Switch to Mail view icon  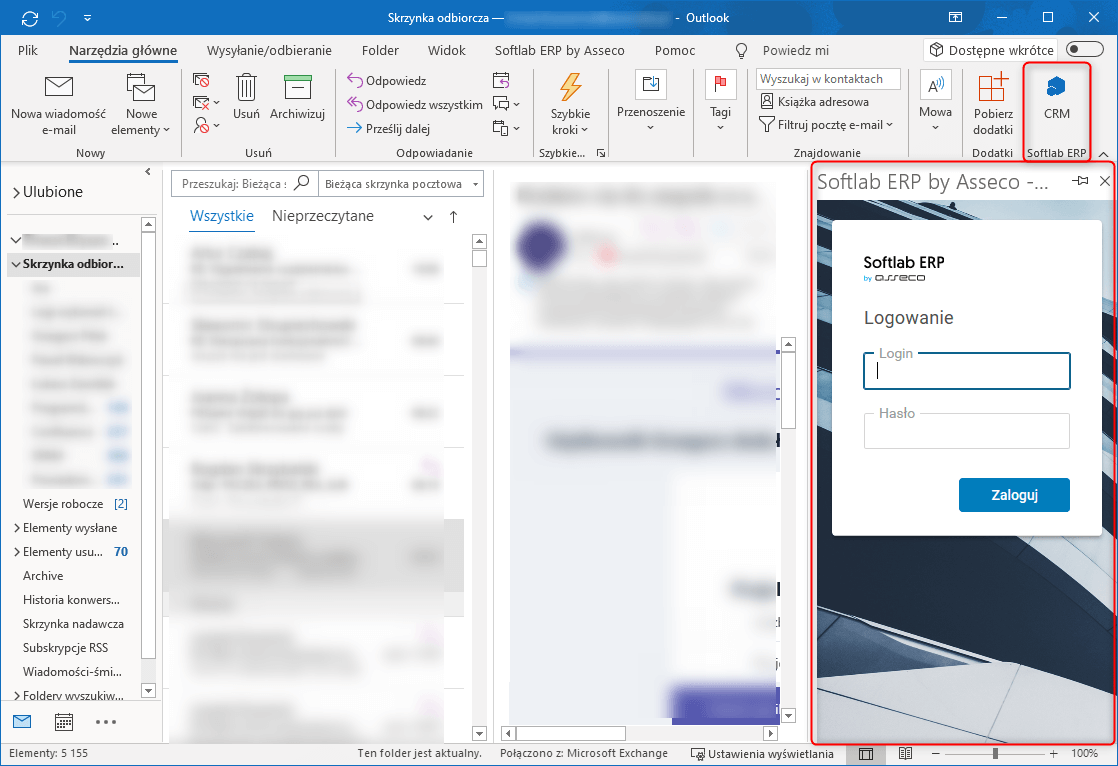pos(22,722)
